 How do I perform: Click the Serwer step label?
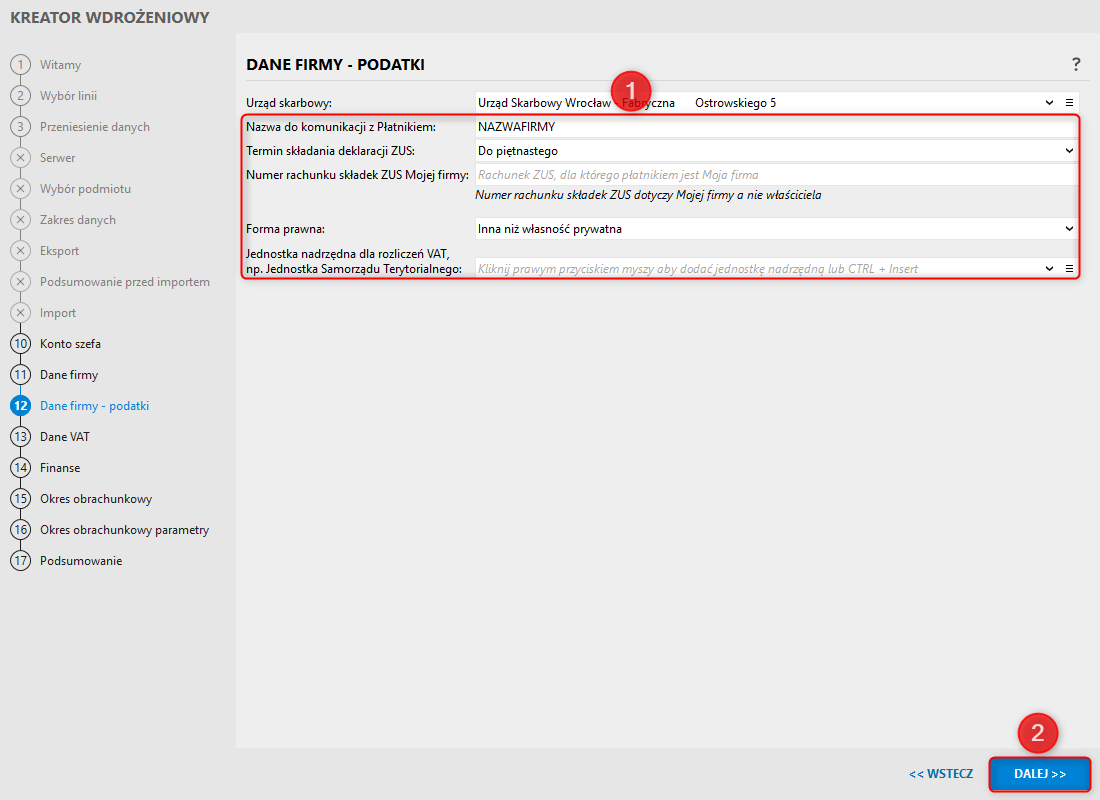click(x=58, y=158)
